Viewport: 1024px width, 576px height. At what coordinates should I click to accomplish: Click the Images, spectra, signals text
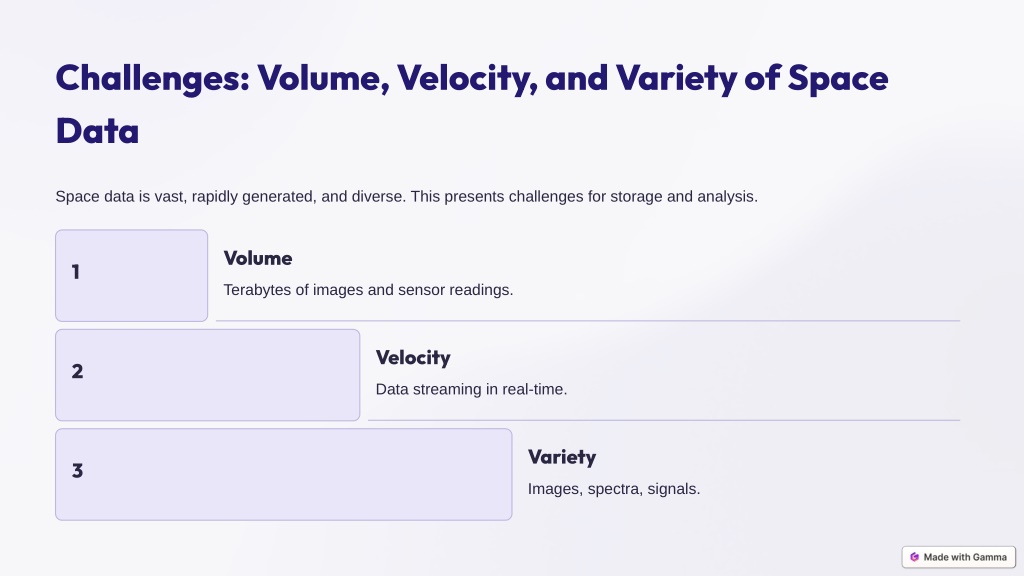click(614, 489)
